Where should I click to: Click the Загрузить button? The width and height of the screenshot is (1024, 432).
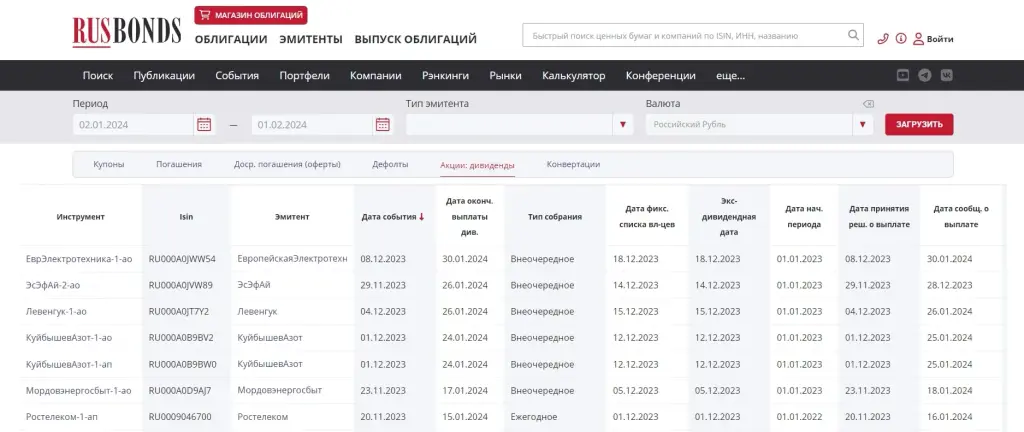click(919, 125)
